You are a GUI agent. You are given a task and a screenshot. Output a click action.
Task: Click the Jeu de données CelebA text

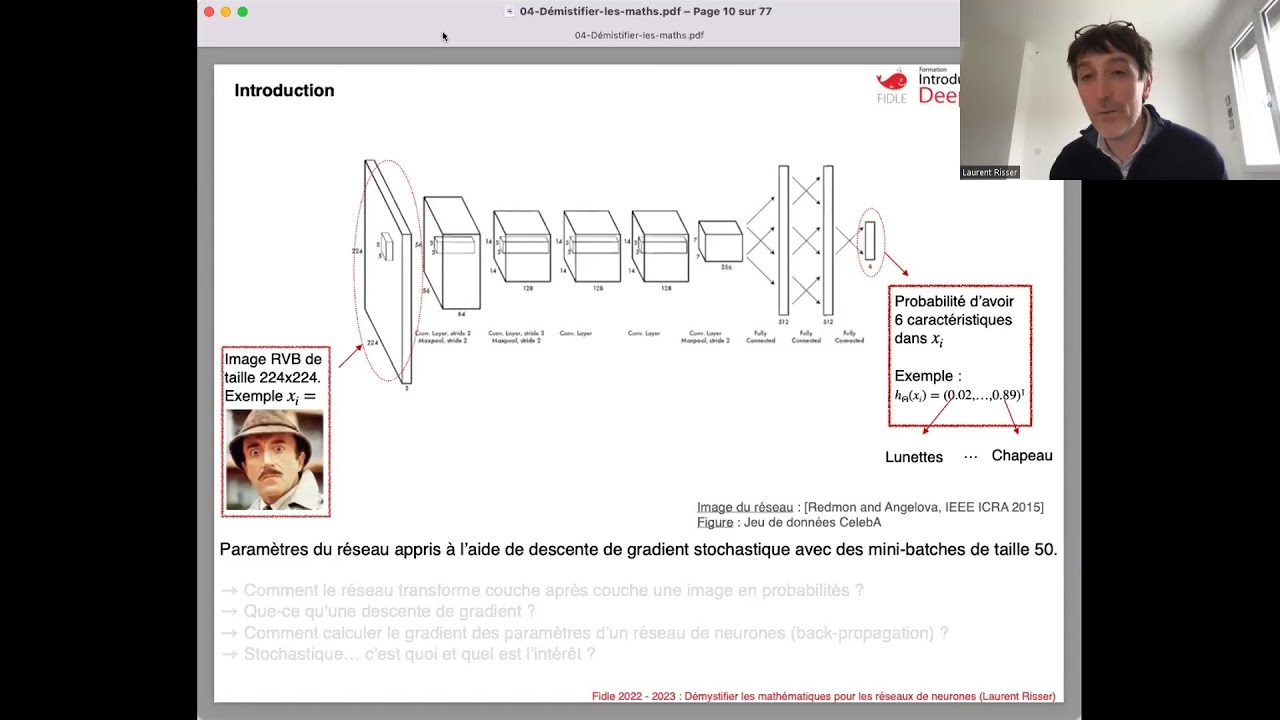[812, 522]
